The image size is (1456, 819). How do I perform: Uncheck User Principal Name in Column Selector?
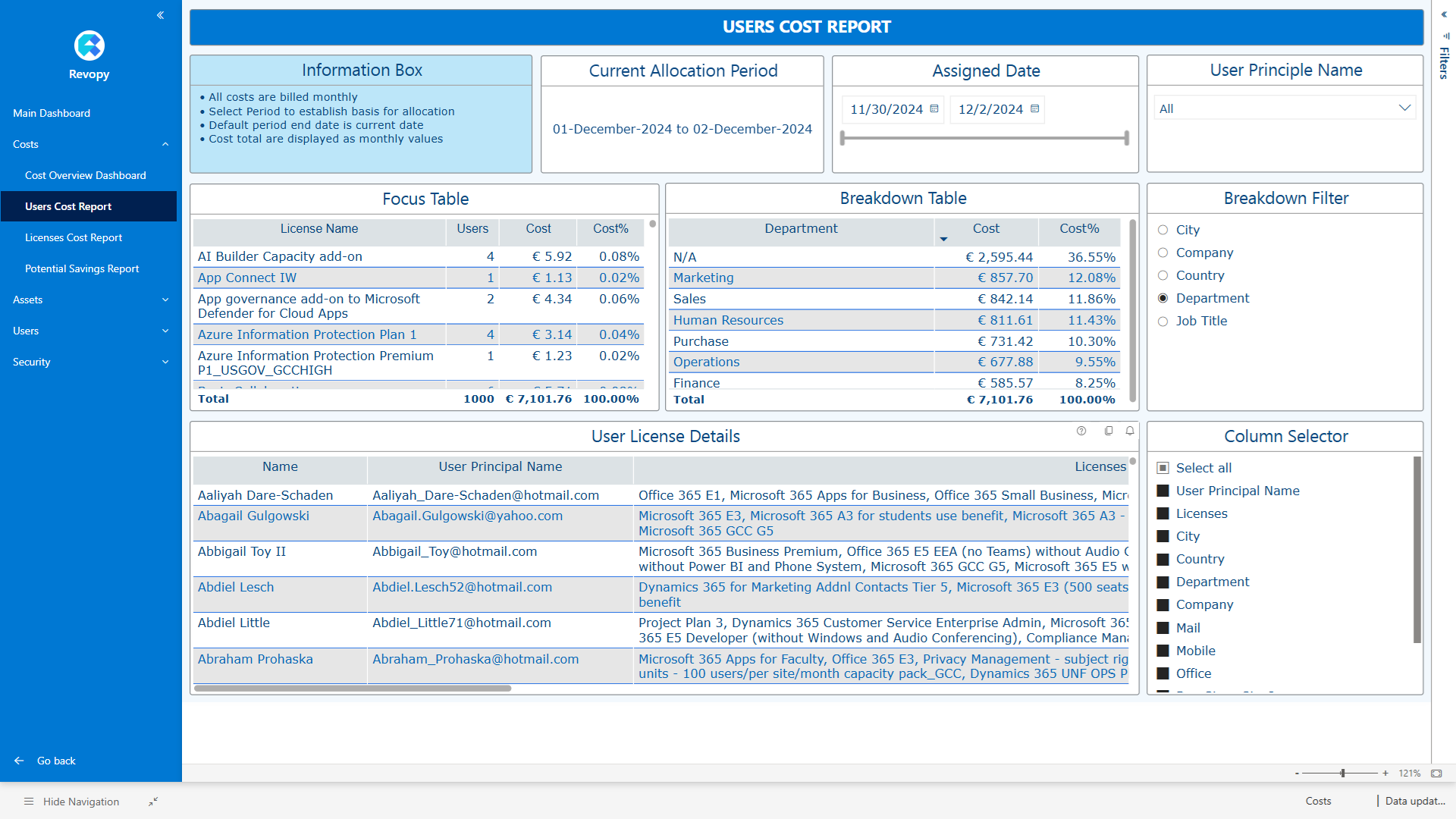pyautogui.click(x=1163, y=491)
